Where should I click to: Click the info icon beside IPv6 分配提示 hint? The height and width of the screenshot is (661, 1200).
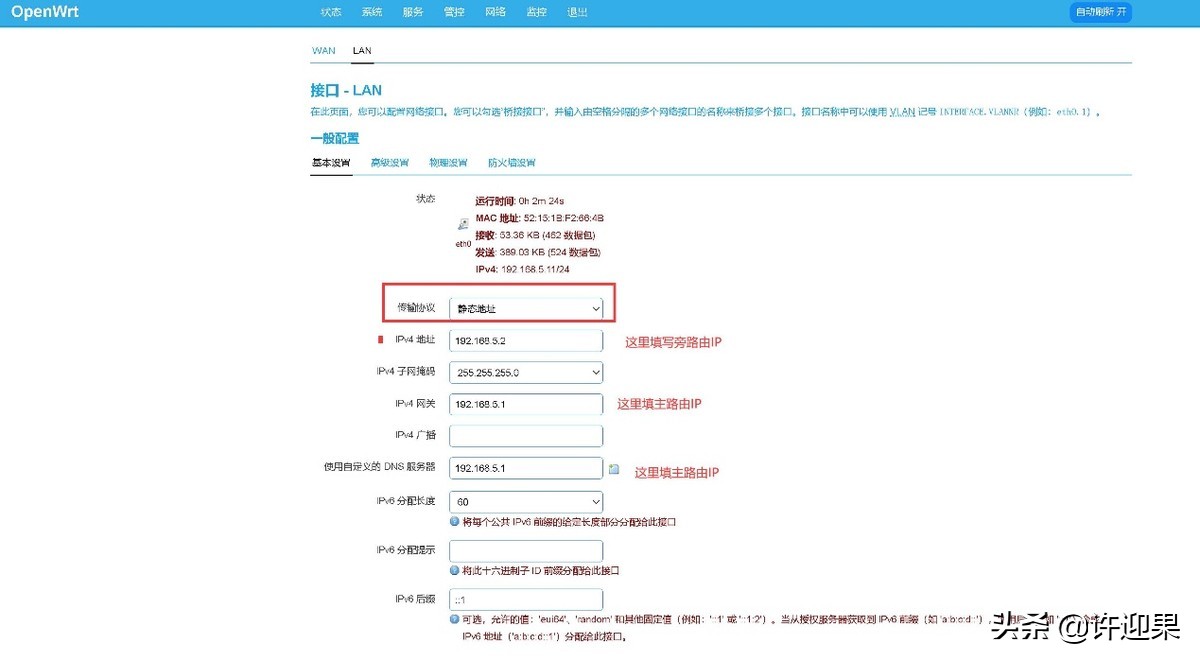[453, 570]
